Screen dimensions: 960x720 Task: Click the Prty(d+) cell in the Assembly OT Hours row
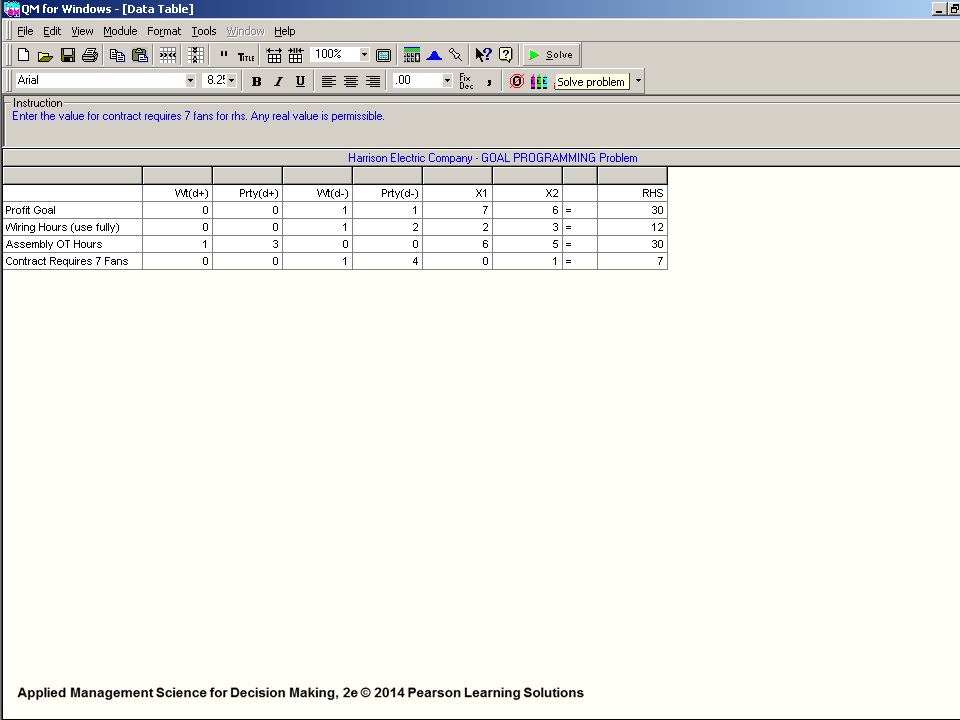tap(247, 244)
